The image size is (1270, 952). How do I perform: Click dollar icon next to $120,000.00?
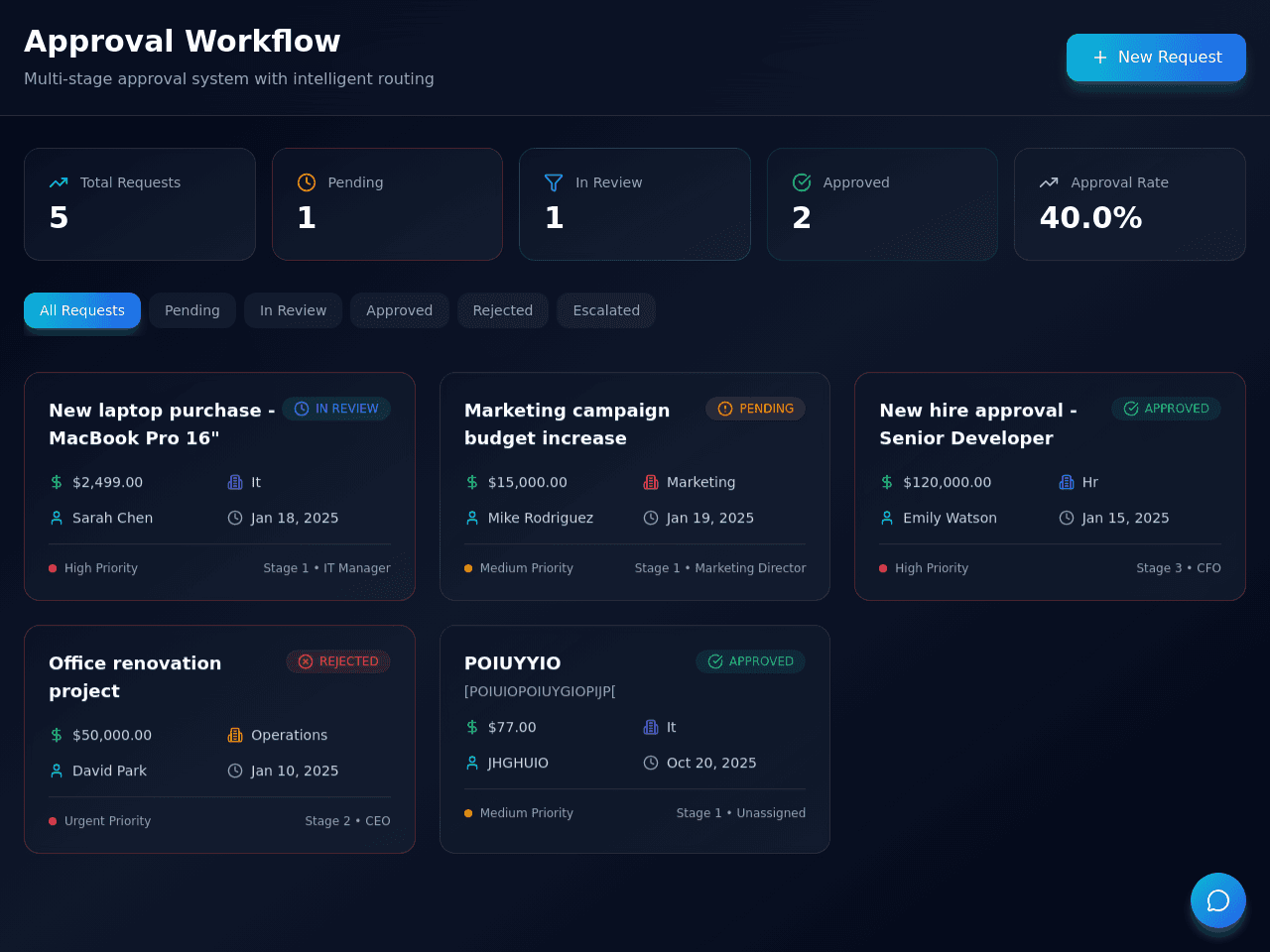887,482
